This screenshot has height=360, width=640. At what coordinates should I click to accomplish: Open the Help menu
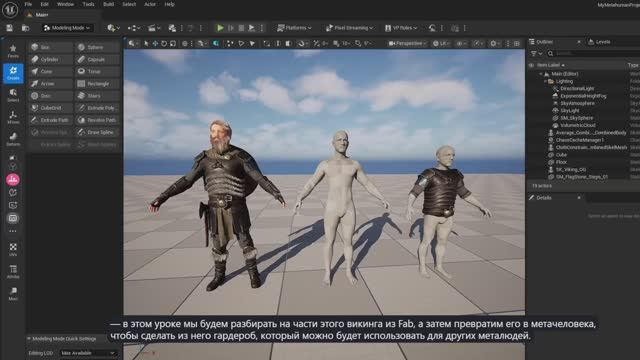tap(169, 4)
